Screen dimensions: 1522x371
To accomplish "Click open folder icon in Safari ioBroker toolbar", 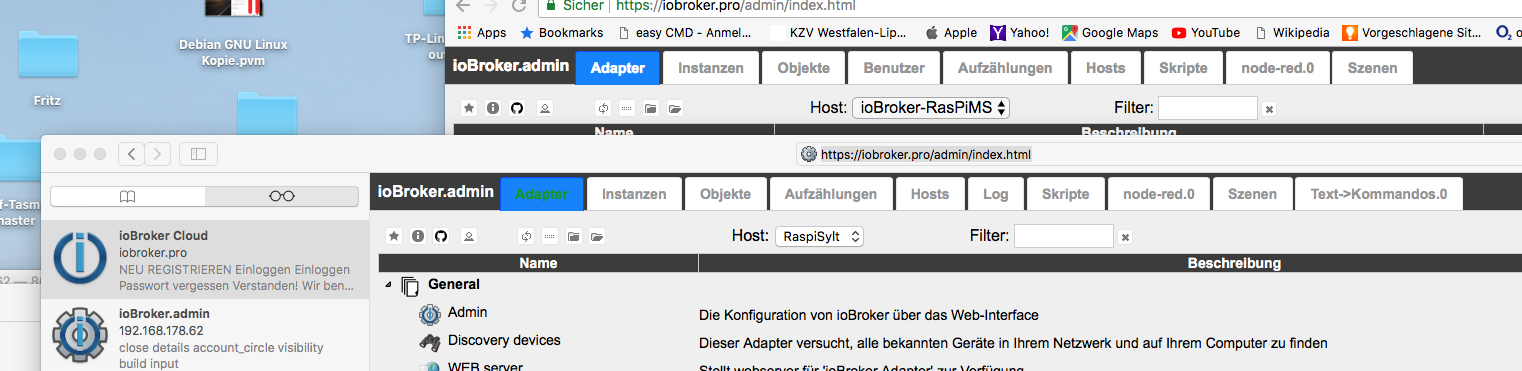I will 597,236.
